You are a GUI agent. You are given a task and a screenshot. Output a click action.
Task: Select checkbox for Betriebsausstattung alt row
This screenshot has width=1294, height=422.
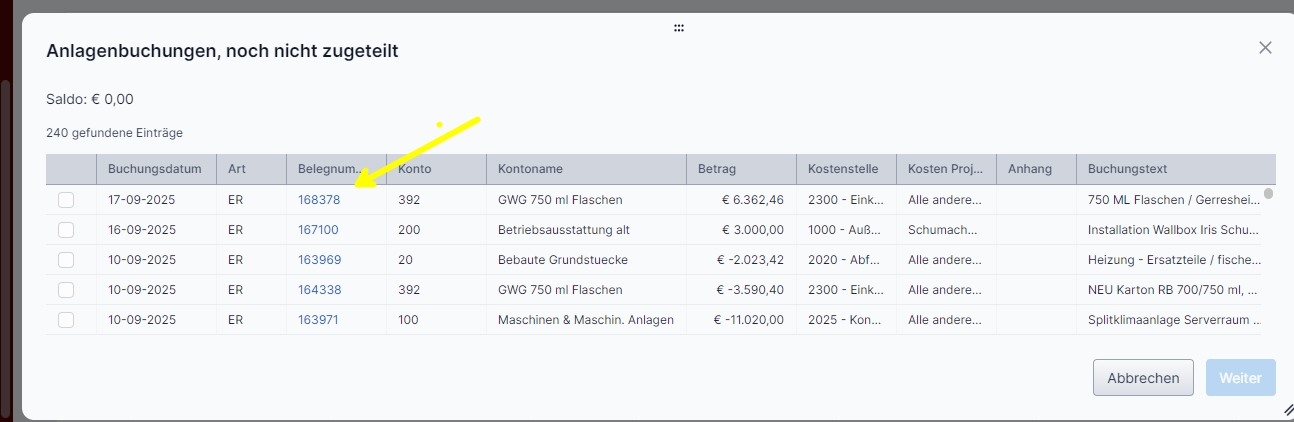66,230
